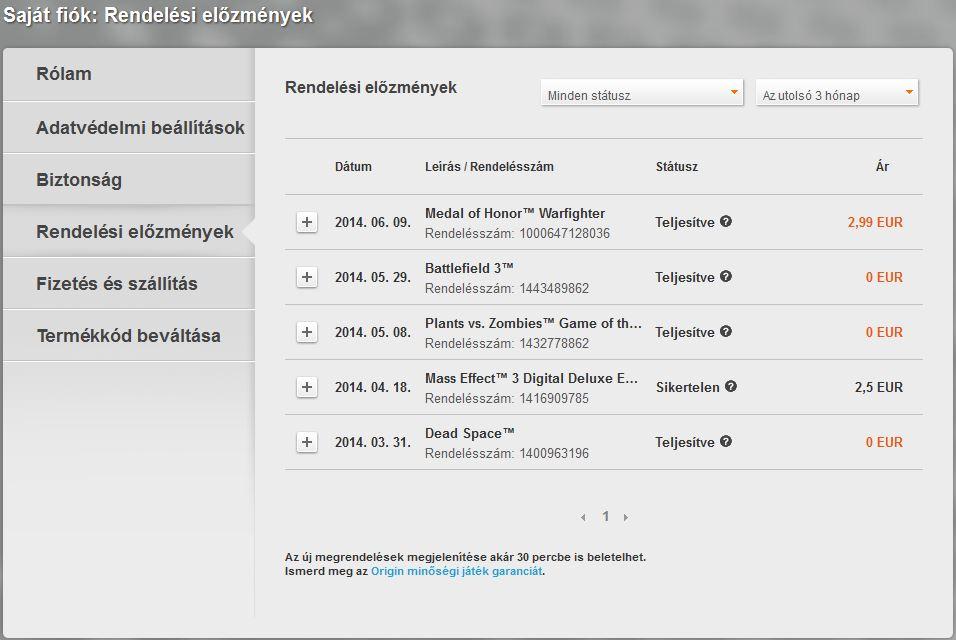This screenshot has width=956, height=640.
Task: Click the date 2014. 04. 18.
Action: click(373, 387)
